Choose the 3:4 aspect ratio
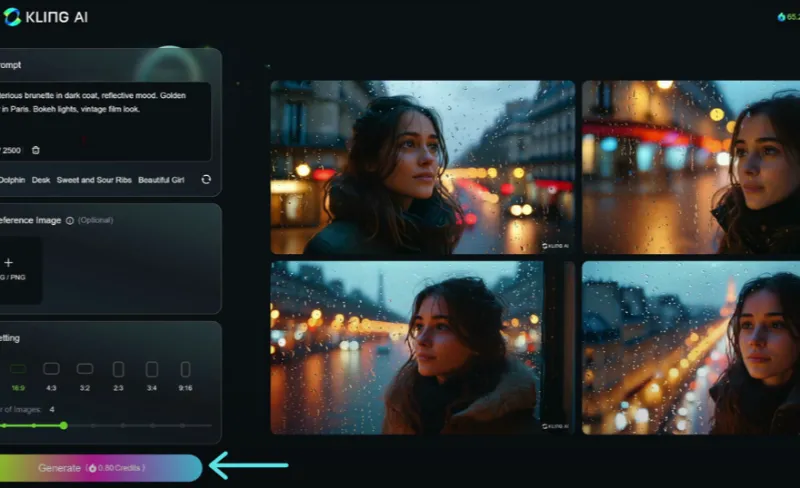The width and height of the screenshot is (800, 488). [151, 370]
